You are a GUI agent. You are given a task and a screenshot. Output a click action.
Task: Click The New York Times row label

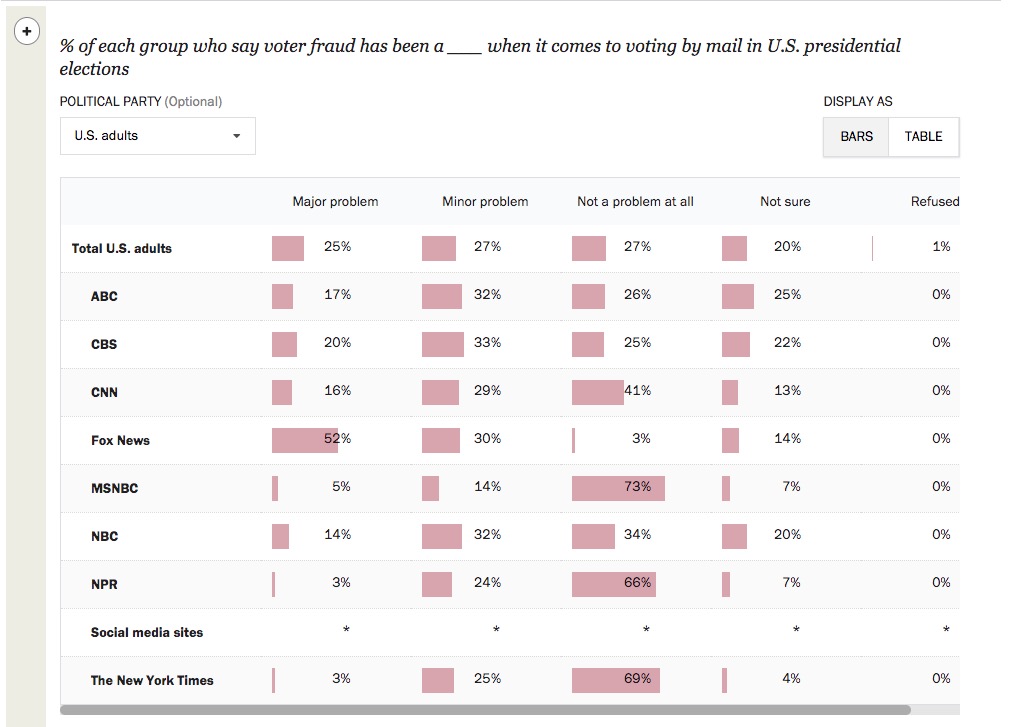pos(152,681)
